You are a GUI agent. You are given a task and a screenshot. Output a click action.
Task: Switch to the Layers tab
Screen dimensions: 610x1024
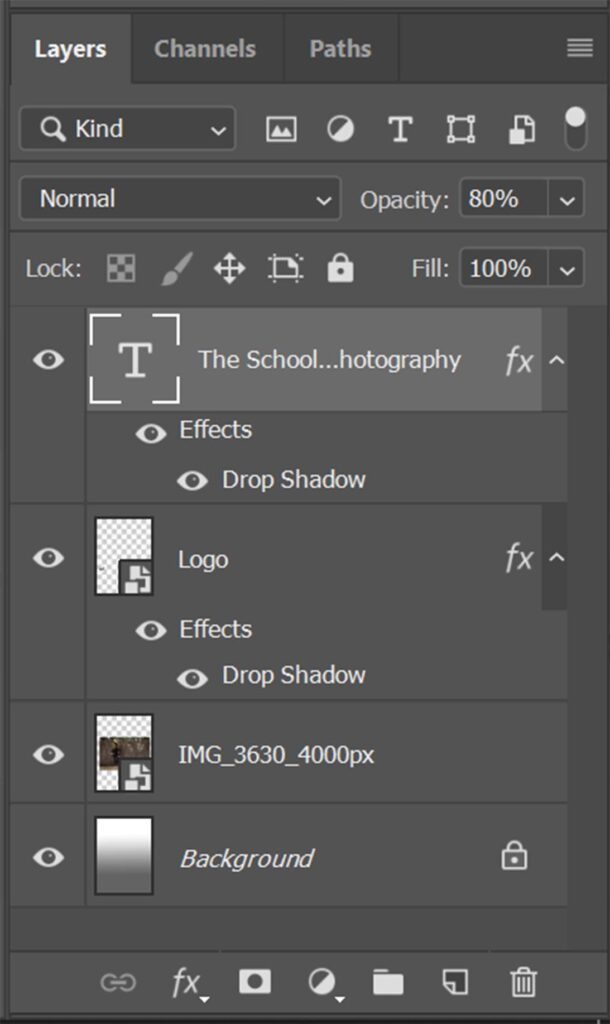[71, 49]
